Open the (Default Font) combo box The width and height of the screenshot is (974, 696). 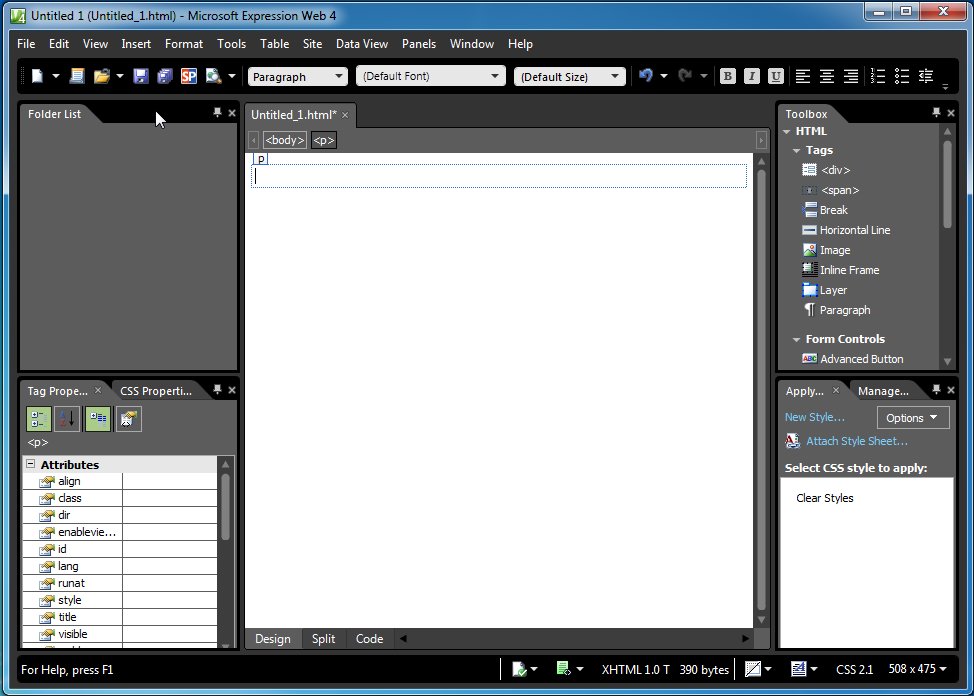click(x=430, y=76)
